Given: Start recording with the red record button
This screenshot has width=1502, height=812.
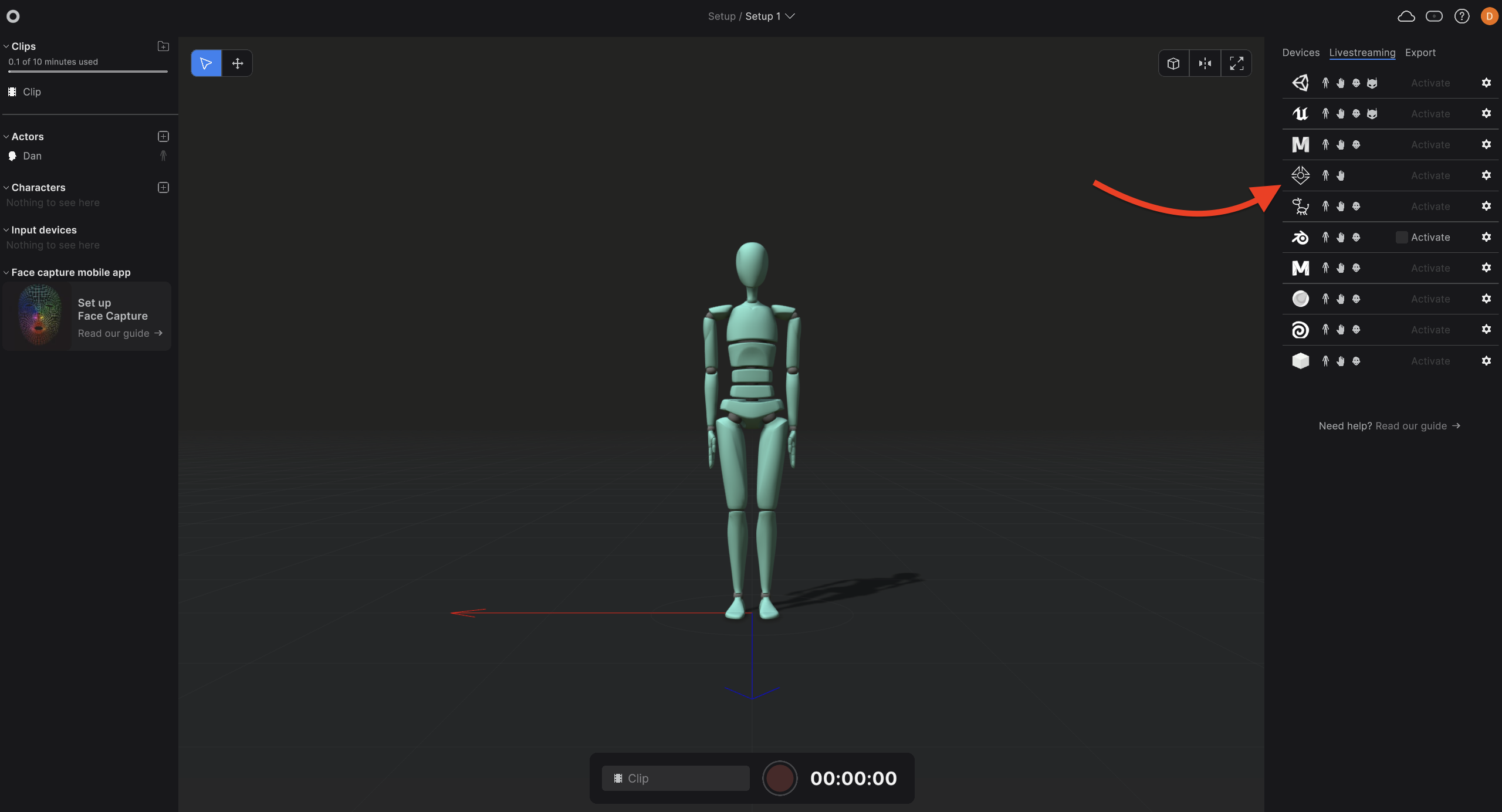Looking at the screenshot, I should (x=780, y=778).
